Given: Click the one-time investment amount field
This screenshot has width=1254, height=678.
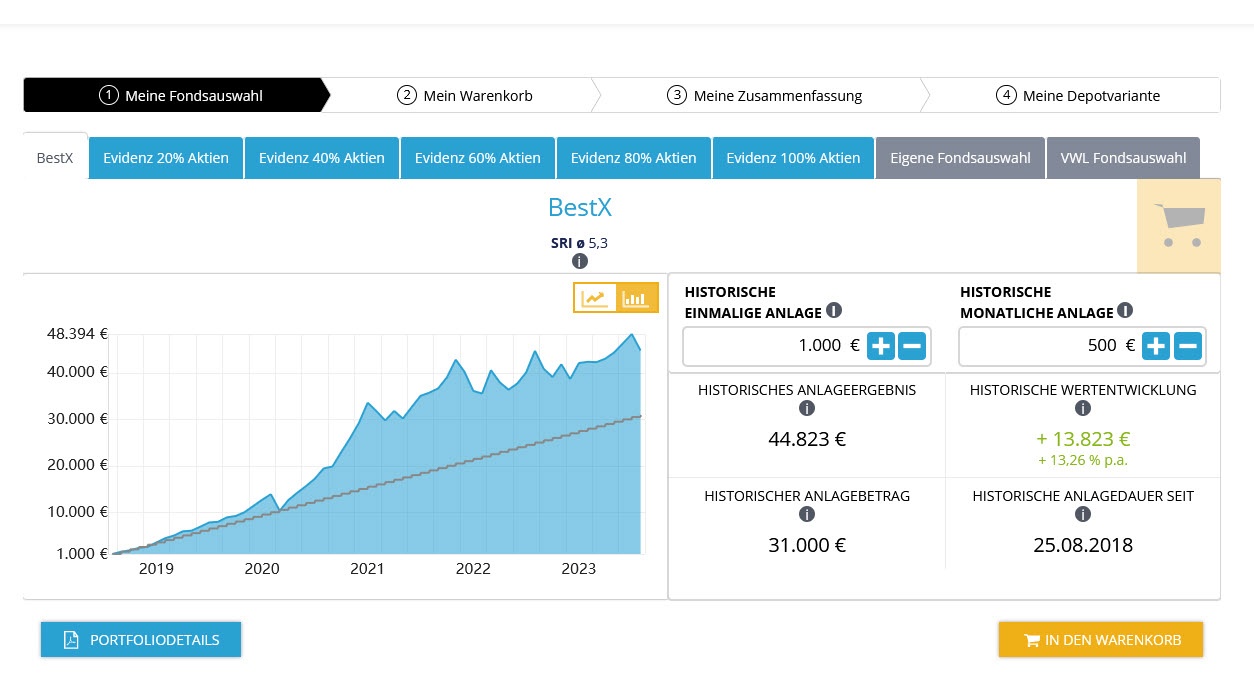Looking at the screenshot, I should click(770, 346).
